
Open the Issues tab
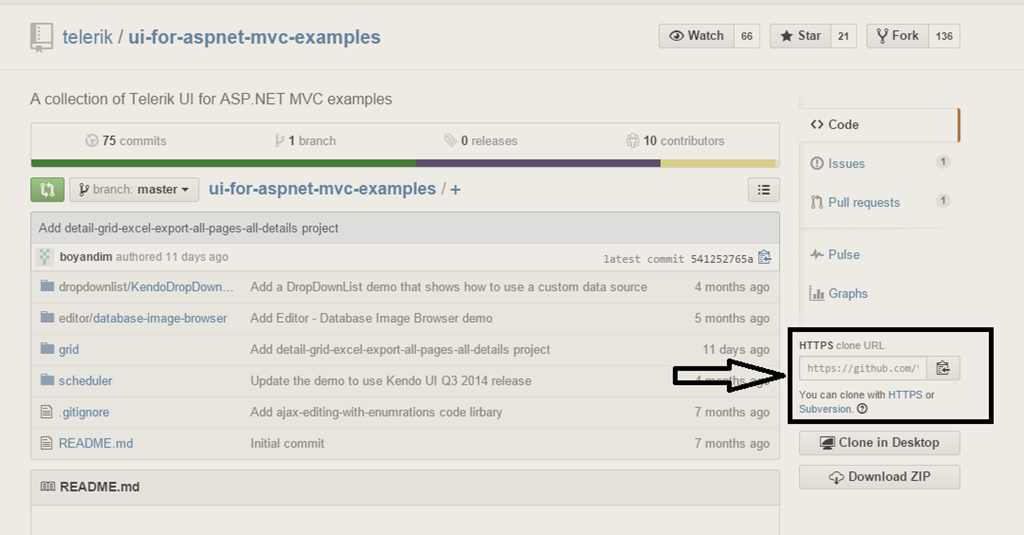[x=846, y=163]
